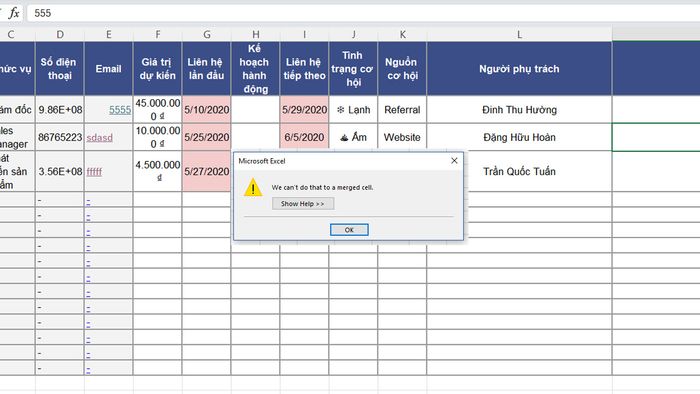
Task: Click the 'Người phụ trách' header cell
Action: 519,69
